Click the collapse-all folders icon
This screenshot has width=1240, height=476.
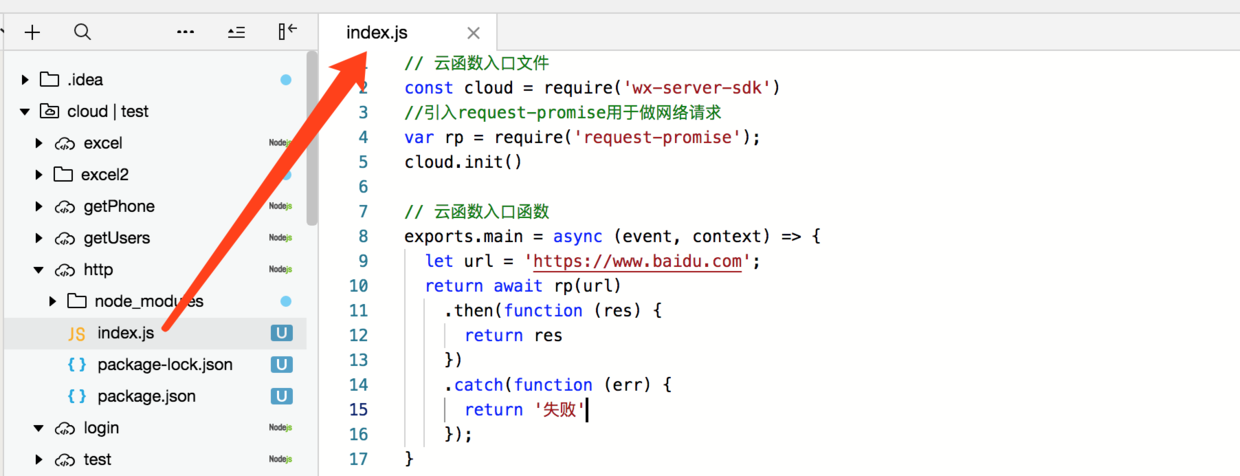(236, 32)
